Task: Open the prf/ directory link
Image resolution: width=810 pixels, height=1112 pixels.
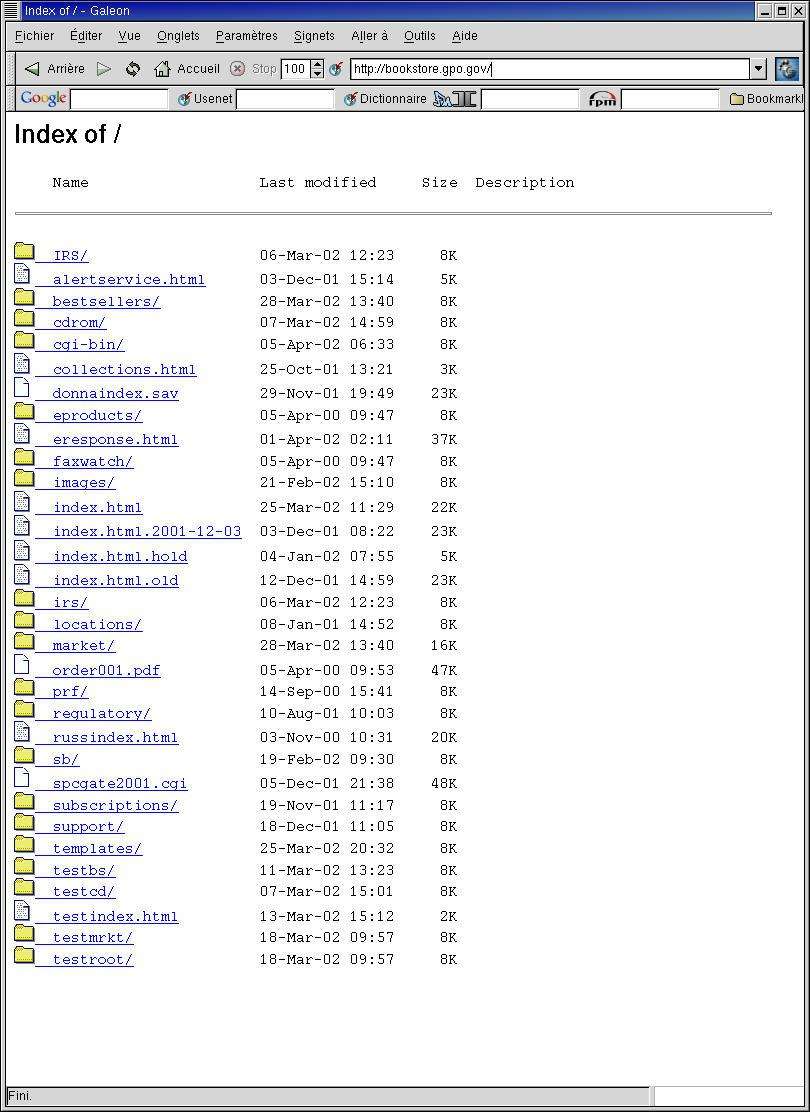Action: point(70,691)
